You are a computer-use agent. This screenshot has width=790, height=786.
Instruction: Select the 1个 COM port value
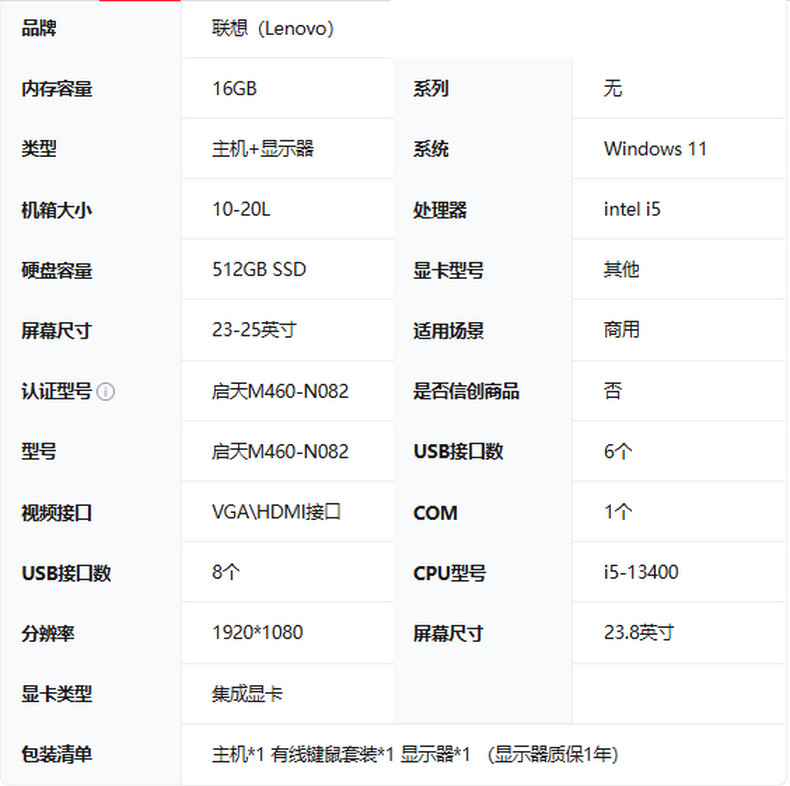[618, 512]
